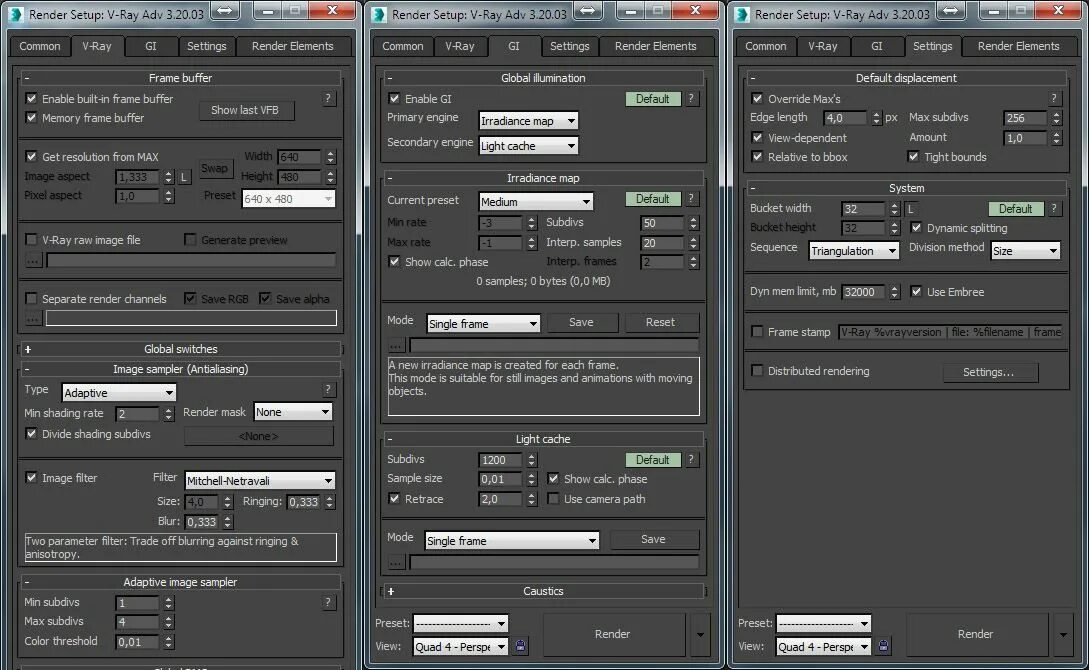Click the help icon in Image sampler rollout

[328, 390]
